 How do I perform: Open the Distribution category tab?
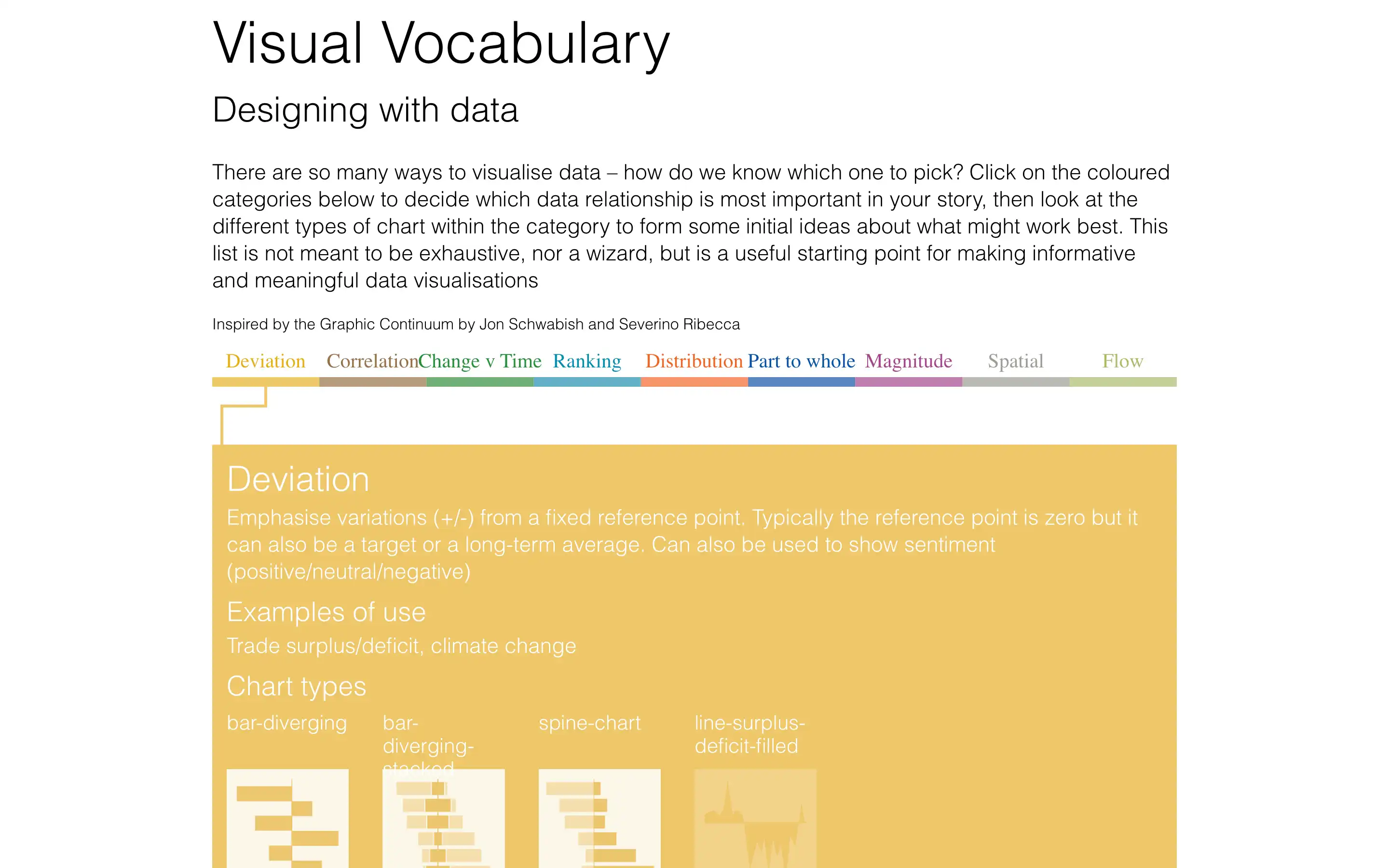coord(694,361)
